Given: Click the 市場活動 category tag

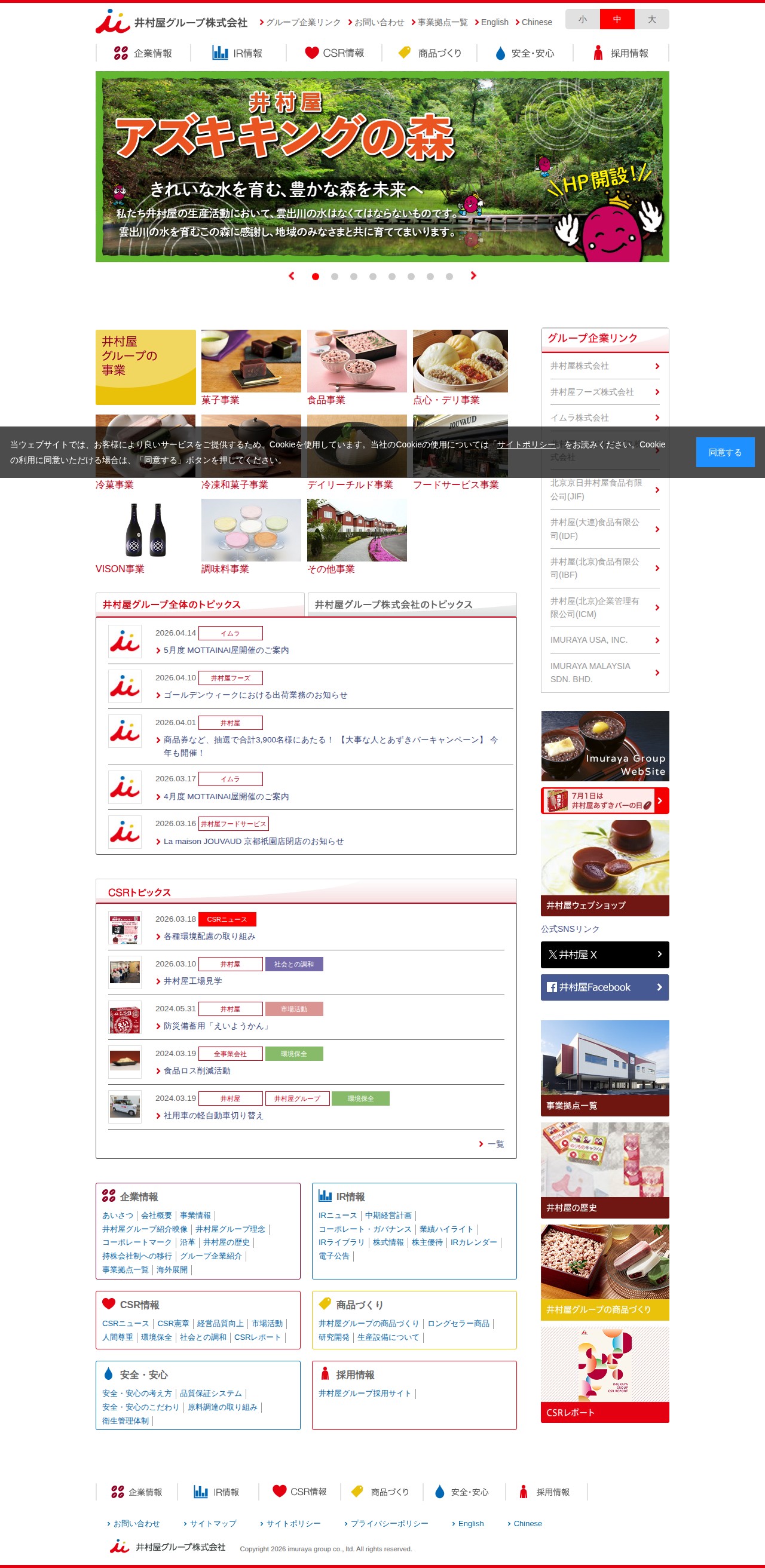Looking at the screenshot, I should click(x=294, y=1009).
